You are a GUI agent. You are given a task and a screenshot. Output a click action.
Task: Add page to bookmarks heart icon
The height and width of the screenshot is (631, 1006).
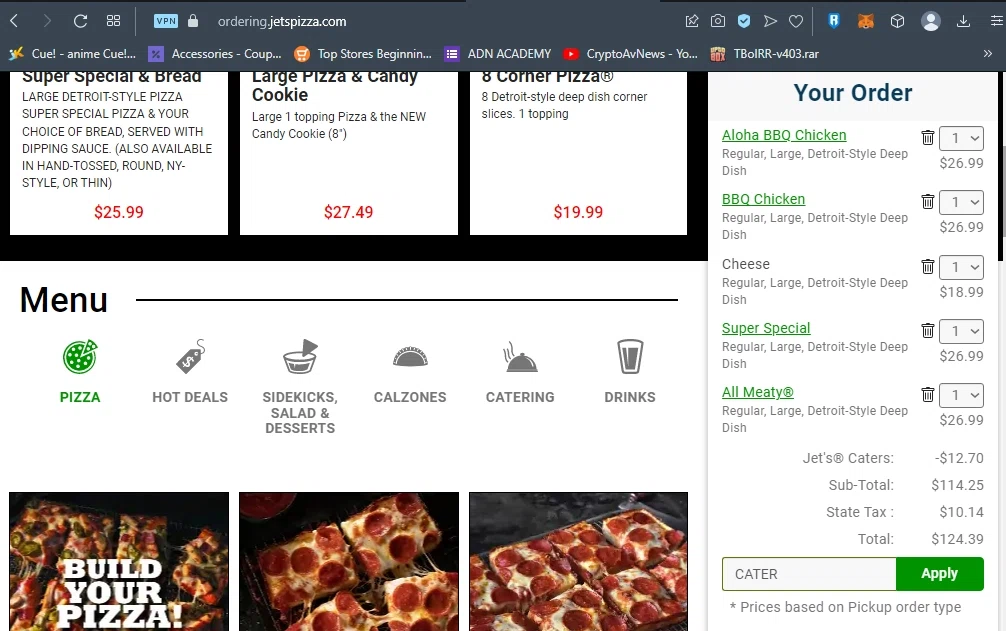click(796, 21)
